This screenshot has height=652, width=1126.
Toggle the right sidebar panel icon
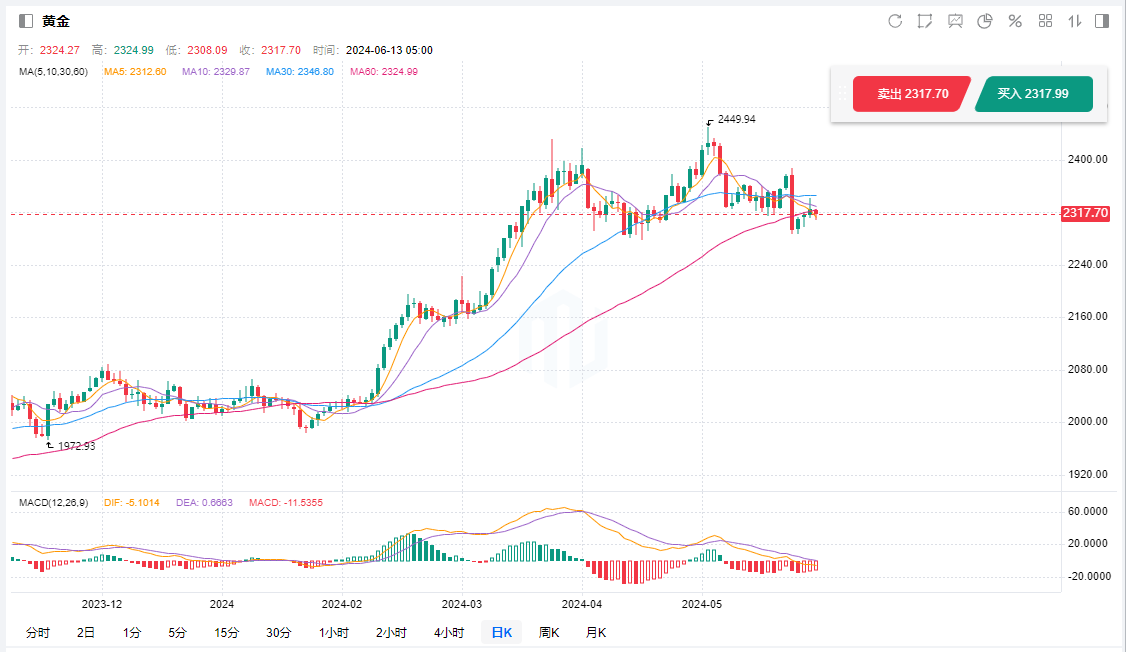pyautogui.click(x=1102, y=21)
